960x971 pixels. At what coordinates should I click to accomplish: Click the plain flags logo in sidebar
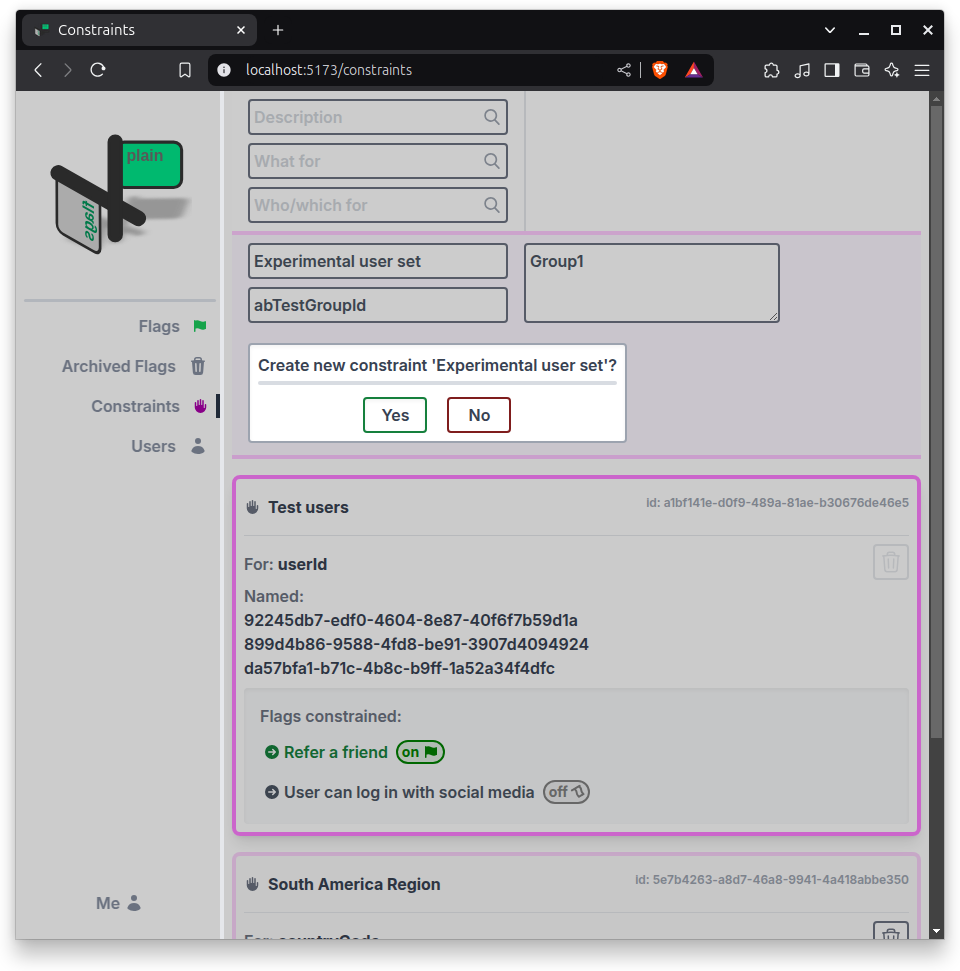[115, 190]
